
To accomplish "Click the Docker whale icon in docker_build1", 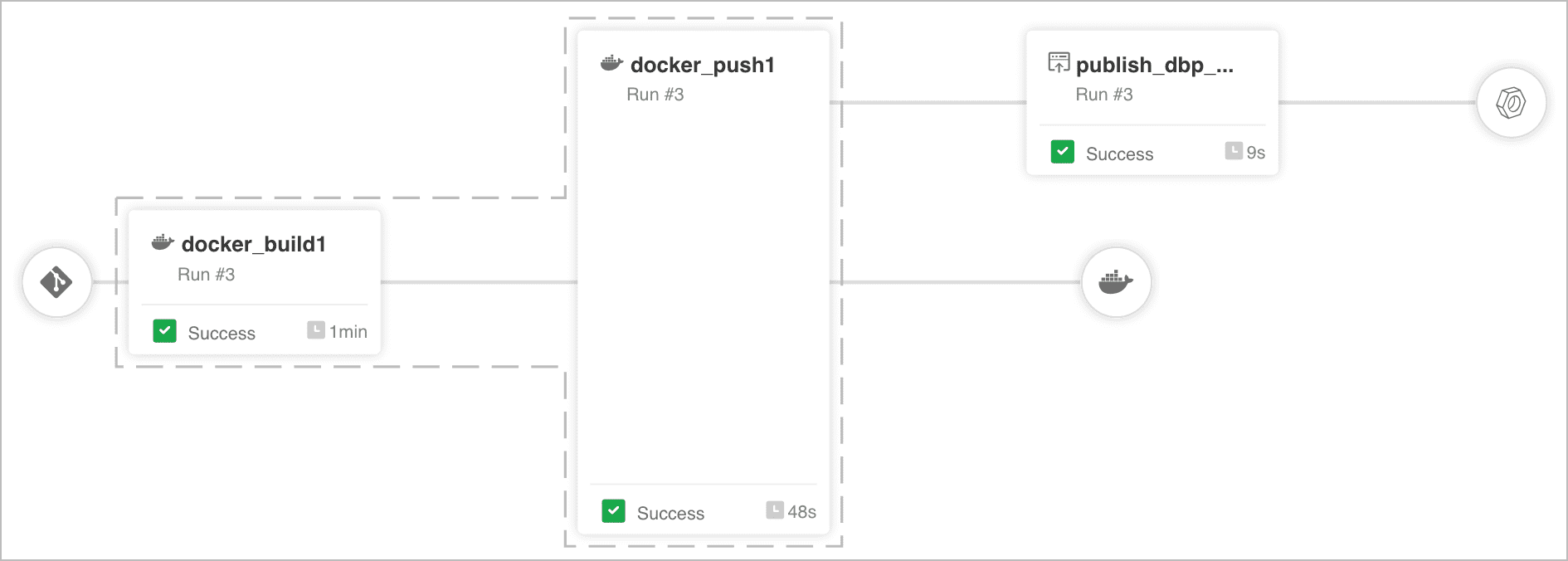I will [163, 242].
